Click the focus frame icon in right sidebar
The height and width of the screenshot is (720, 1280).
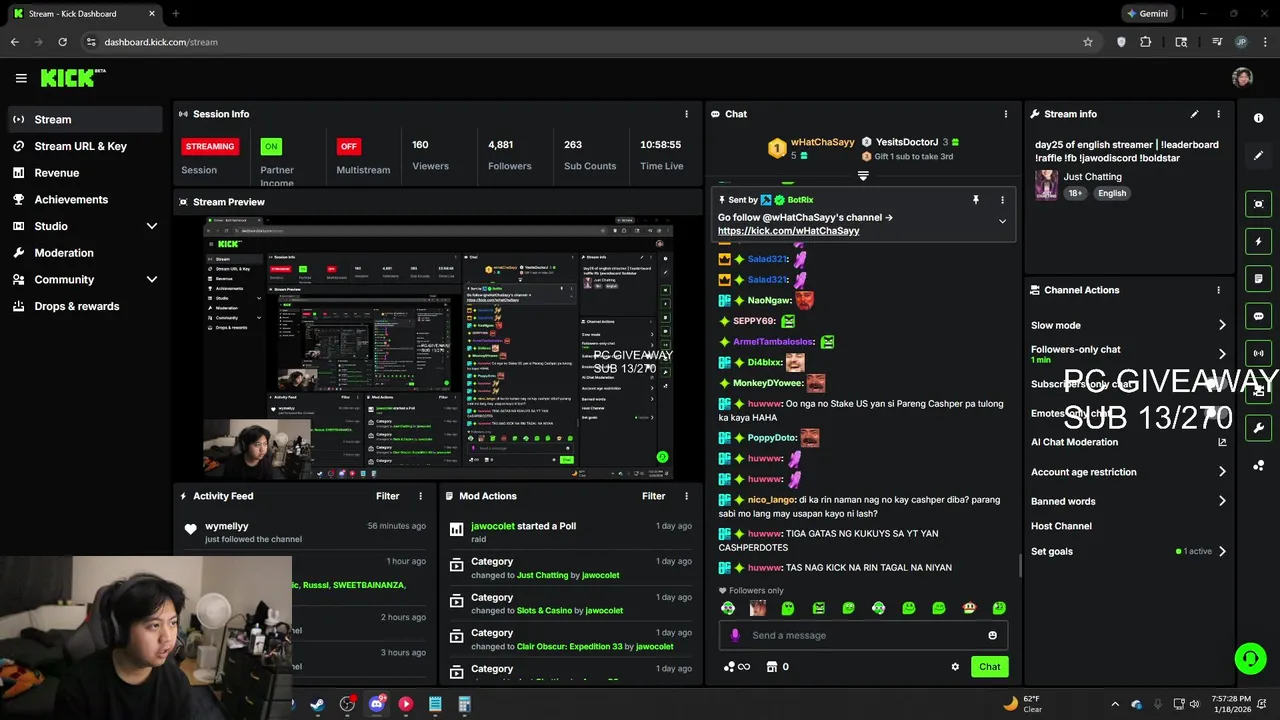coord(1258,204)
